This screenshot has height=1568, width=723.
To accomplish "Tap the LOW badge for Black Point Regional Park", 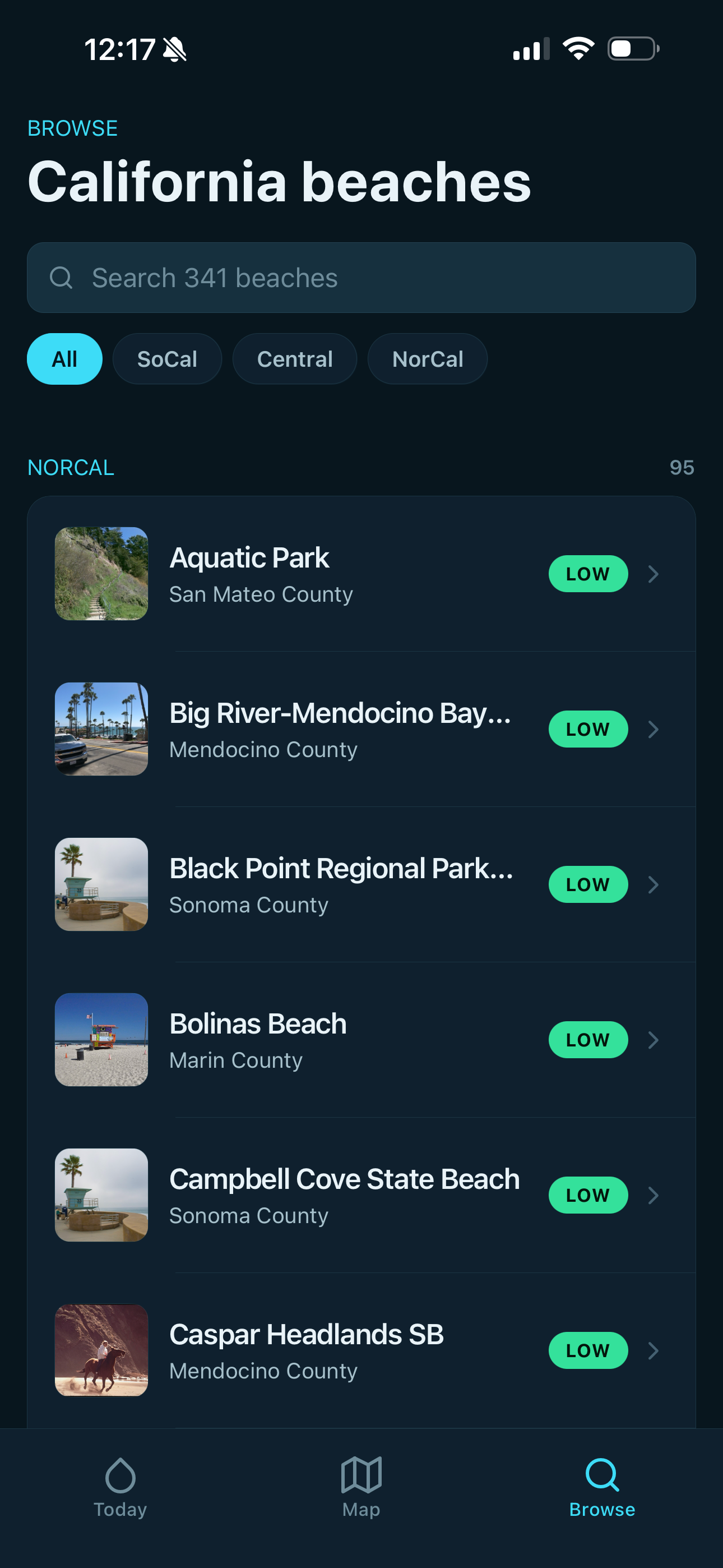I will 588,884.
